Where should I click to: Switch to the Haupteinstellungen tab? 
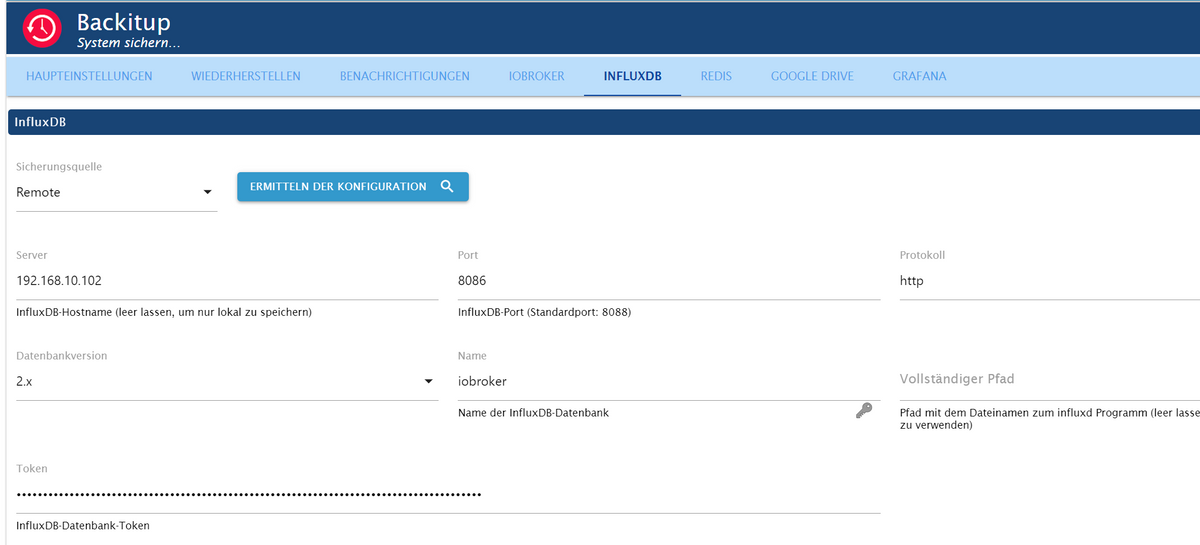click(x=89, y=76)
